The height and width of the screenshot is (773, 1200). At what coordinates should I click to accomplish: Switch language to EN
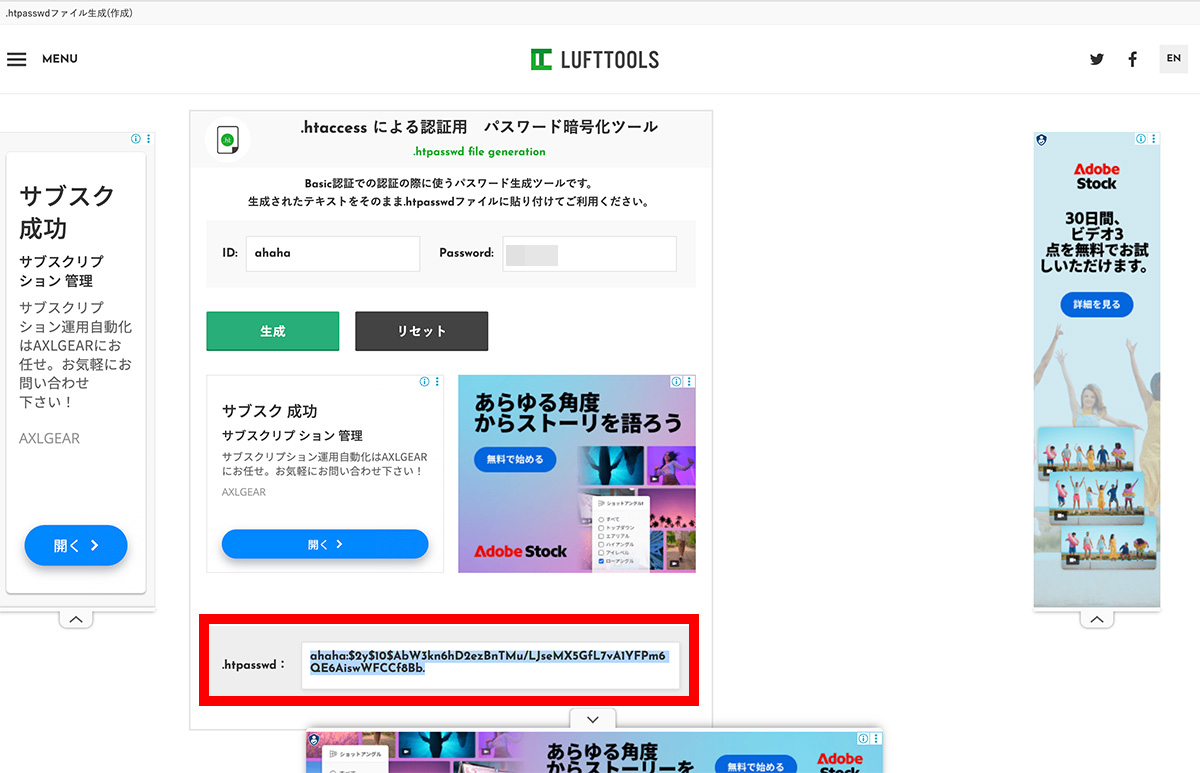pos(1173,59)
